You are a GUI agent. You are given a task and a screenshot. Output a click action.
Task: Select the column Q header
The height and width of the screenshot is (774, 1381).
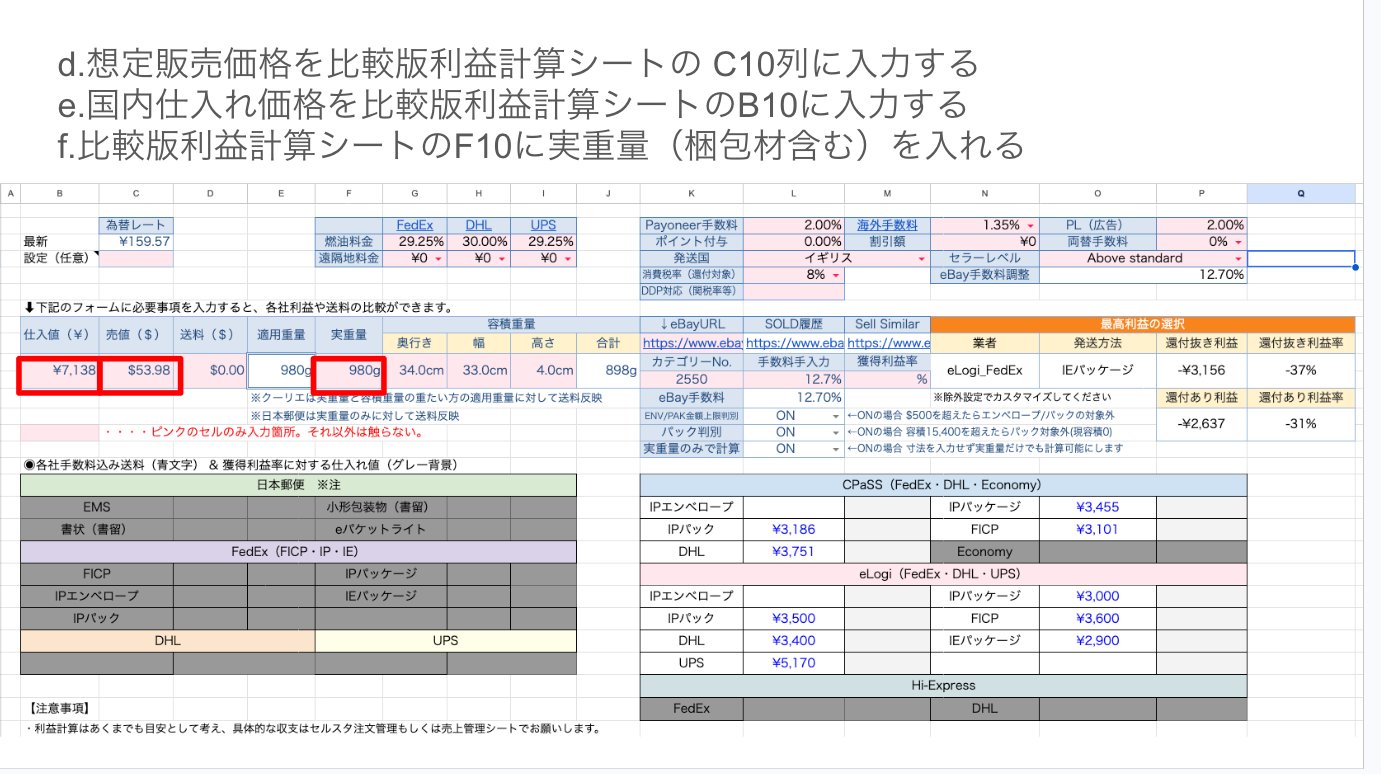click(x=1300, y=194)
